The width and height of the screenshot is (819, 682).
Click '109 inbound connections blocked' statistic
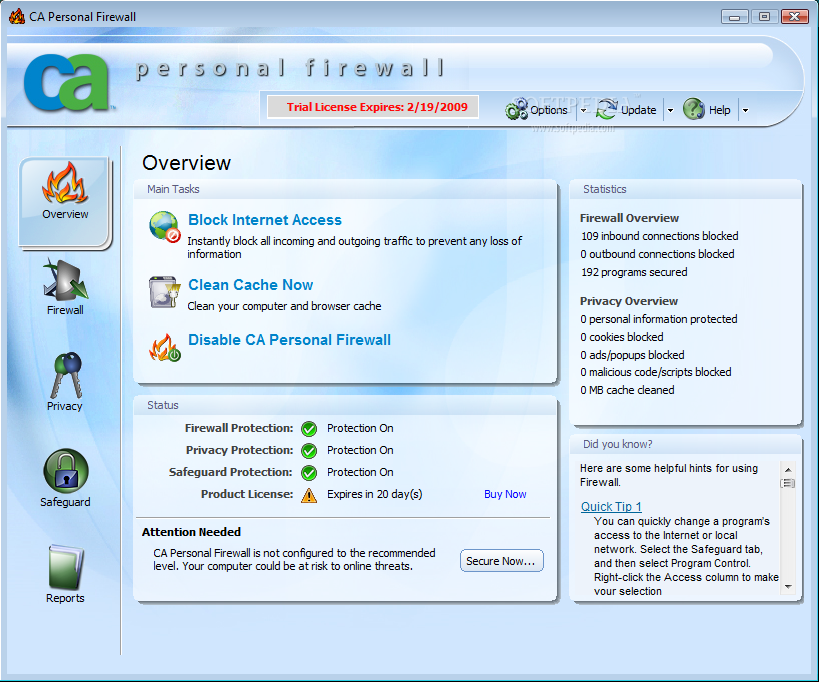point(660,236)
